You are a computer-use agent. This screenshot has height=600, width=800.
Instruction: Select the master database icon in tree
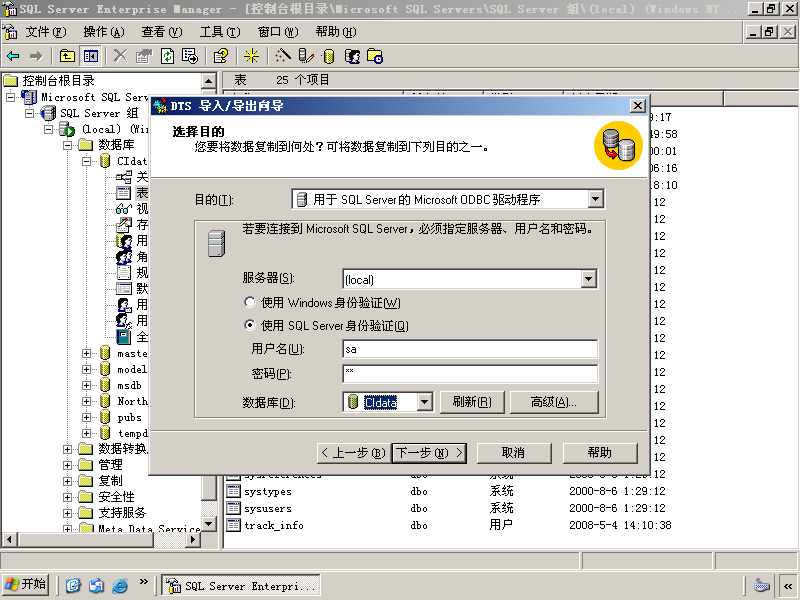(x=105, y=353)
